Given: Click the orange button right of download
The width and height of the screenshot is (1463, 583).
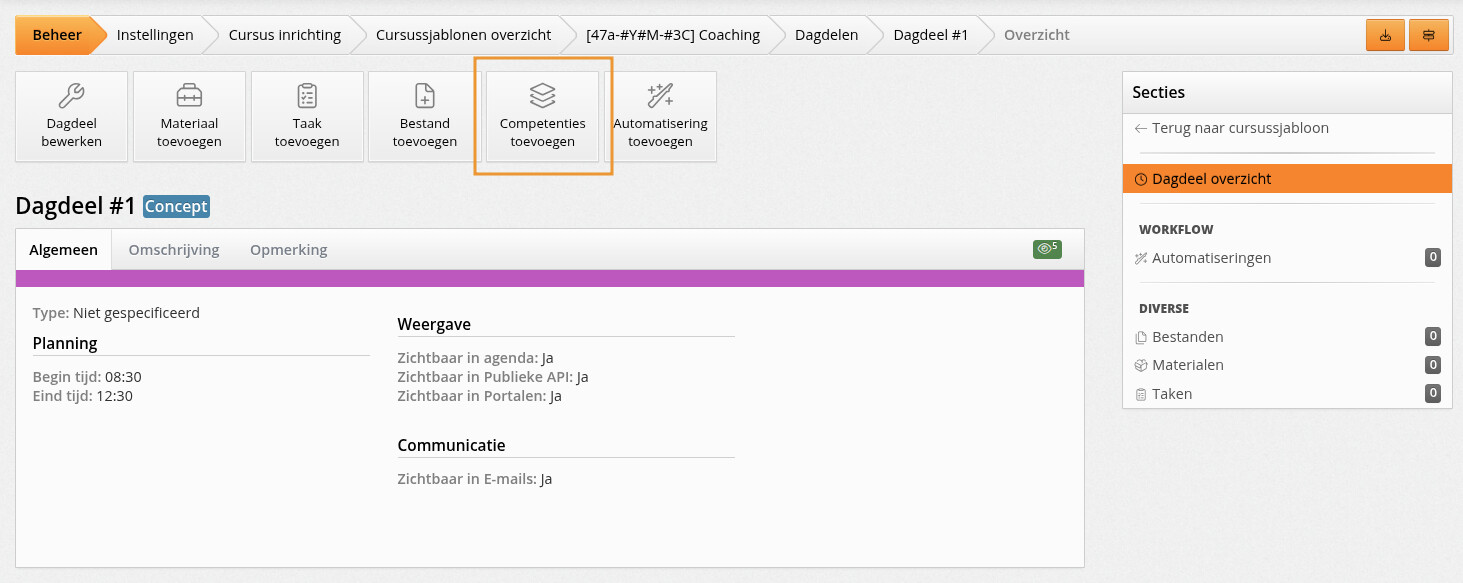Looking at the screenshot, I should click(1428, 35).
